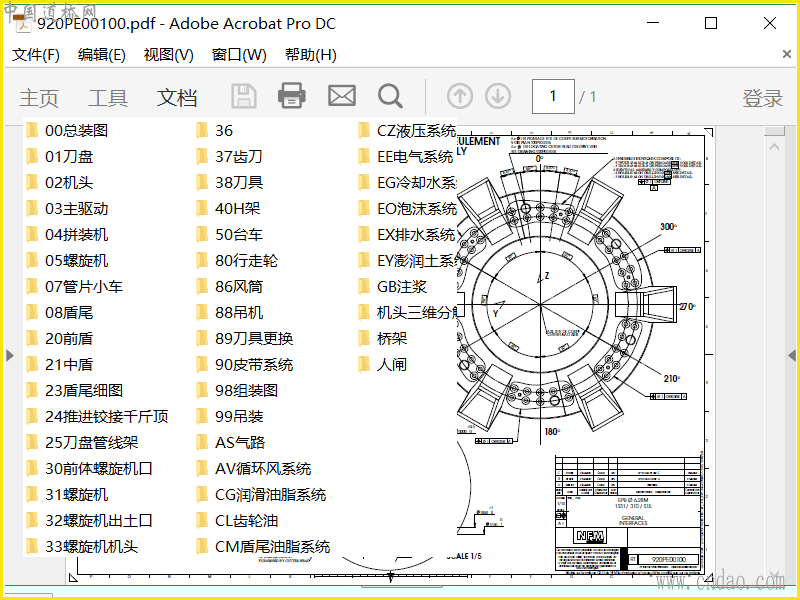Select the 38刀具 folder name
Viewport: 800px width, 600px height.
[x=239, y=183]
